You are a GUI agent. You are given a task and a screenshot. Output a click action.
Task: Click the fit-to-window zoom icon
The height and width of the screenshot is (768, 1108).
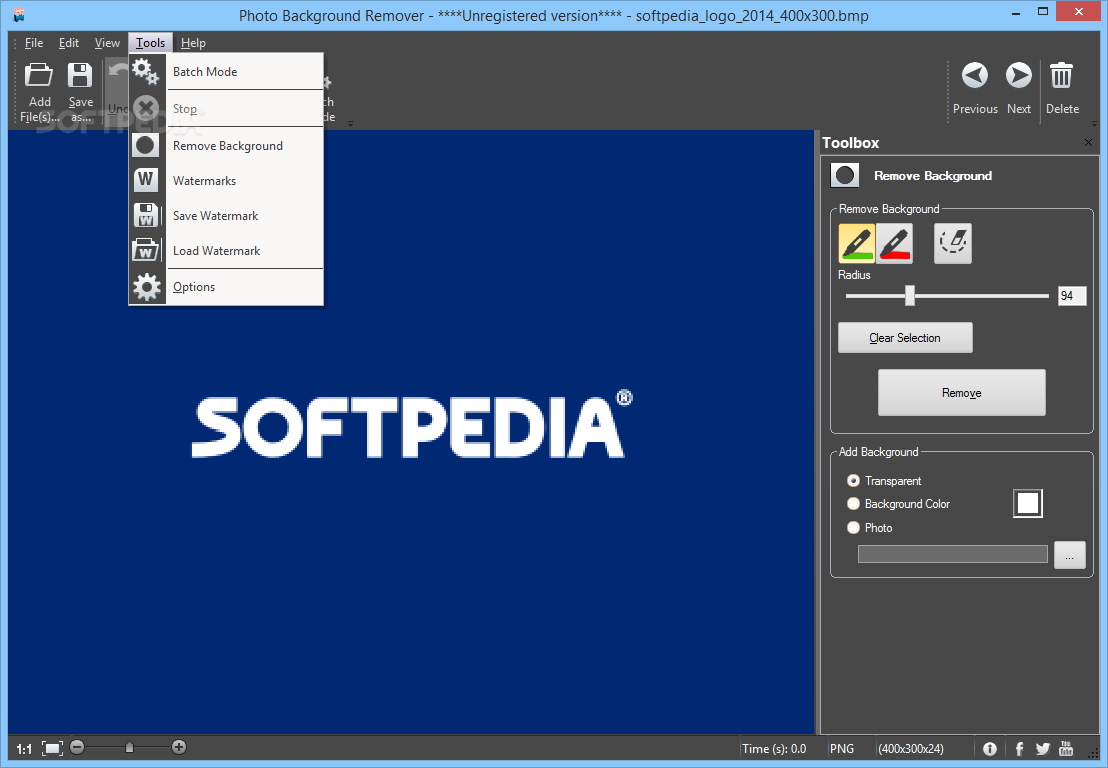(52, 748)
